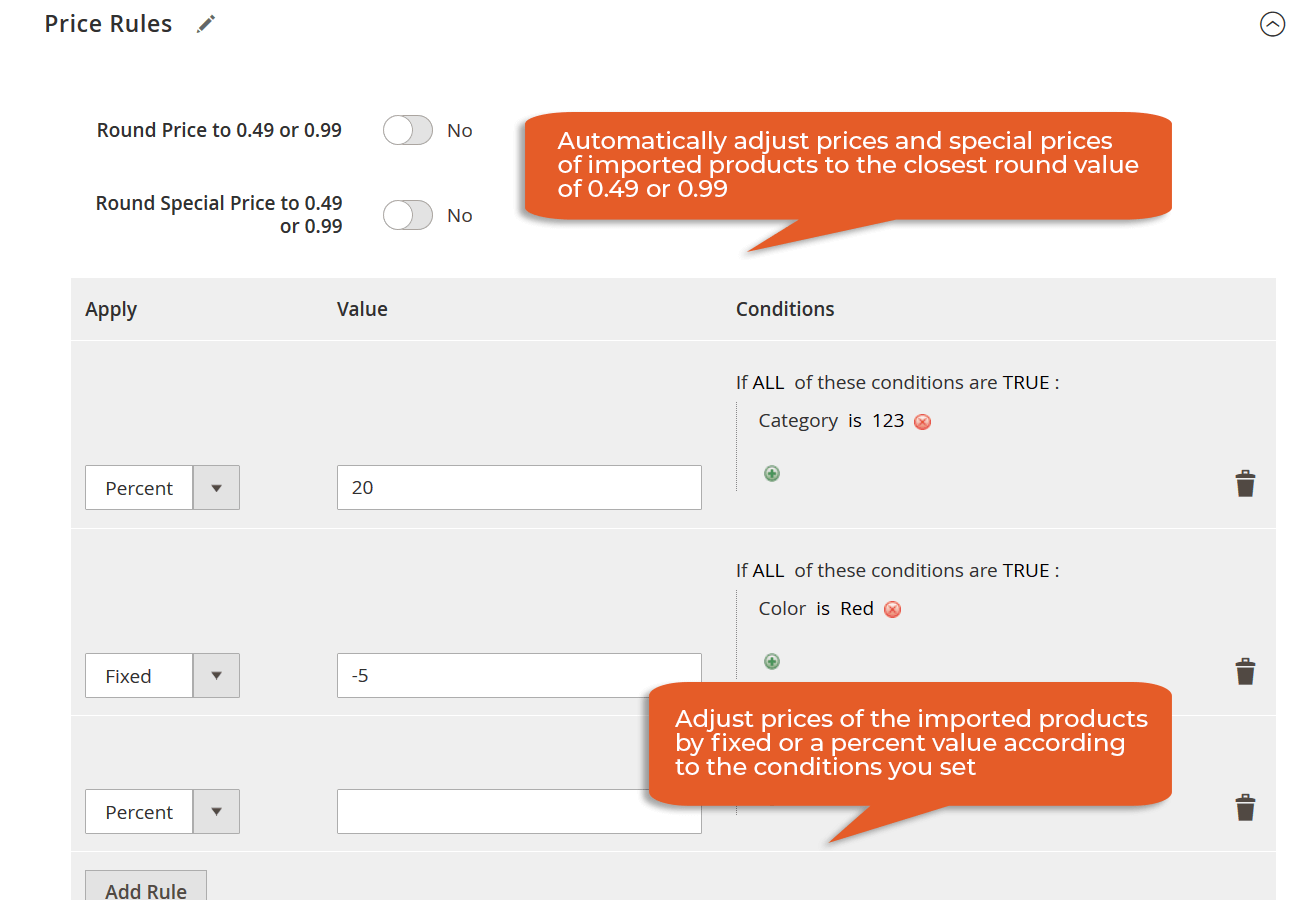Screen dimensions: 1310x900
Task: Toggle Round Special Price switch
Action: [x=408, y=216]
